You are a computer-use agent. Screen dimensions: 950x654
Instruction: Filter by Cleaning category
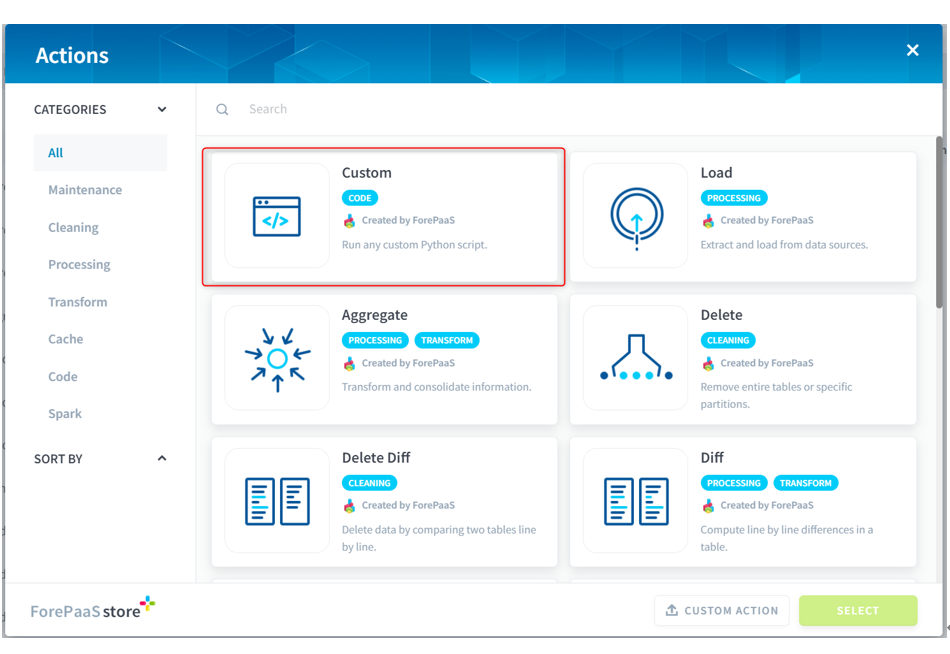click(73, 228)
